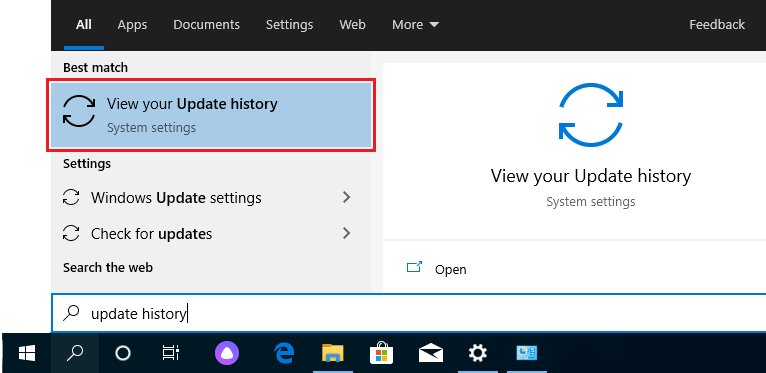Open Microsoft Edge from the taskbar
This screenshot has width=766, height=373.
284,353
